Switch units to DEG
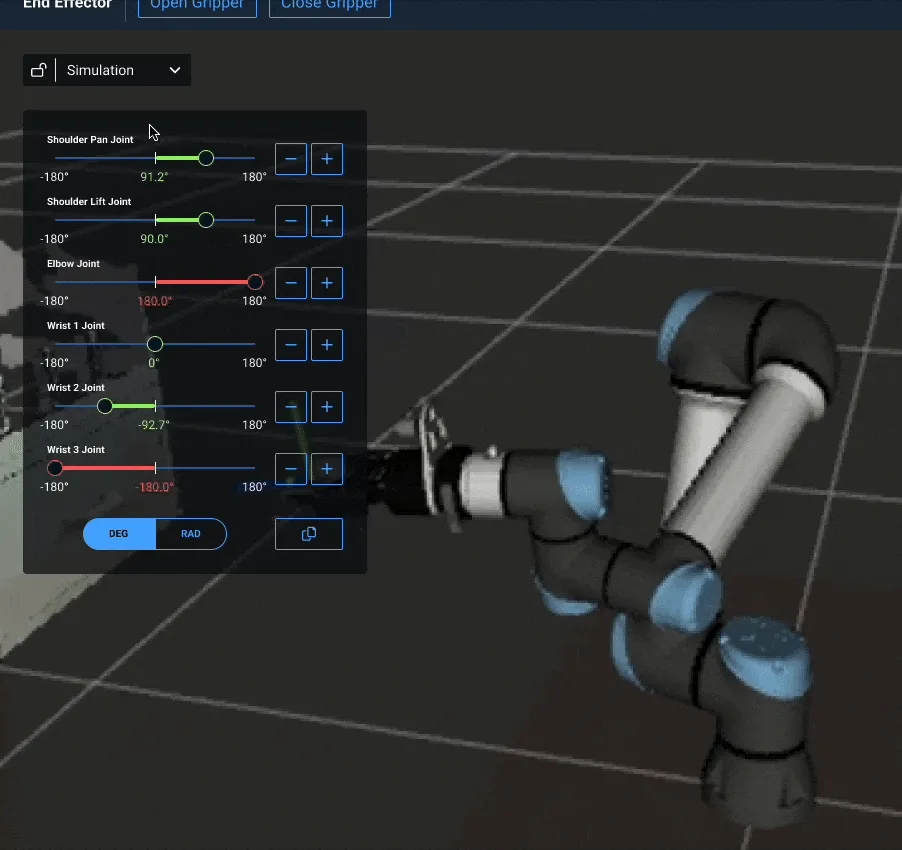902x850 pixels. pos(118,533)
